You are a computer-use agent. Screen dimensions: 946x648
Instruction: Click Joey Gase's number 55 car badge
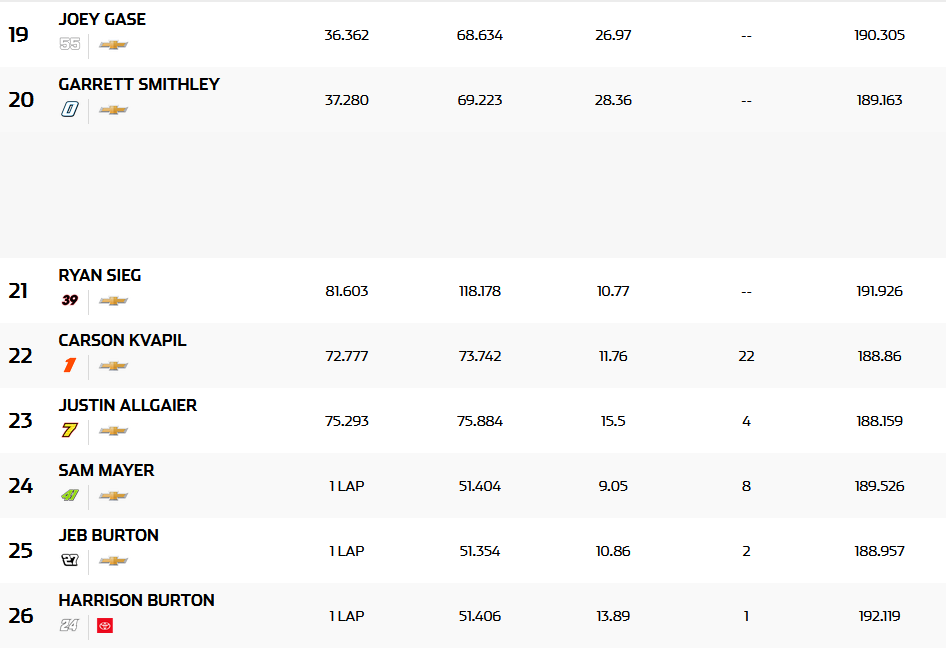point(69,45)
